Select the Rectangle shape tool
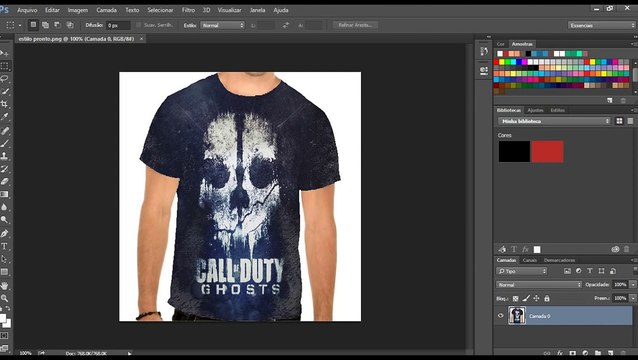The width and height of the screenshot is (638, 360). 4,272
